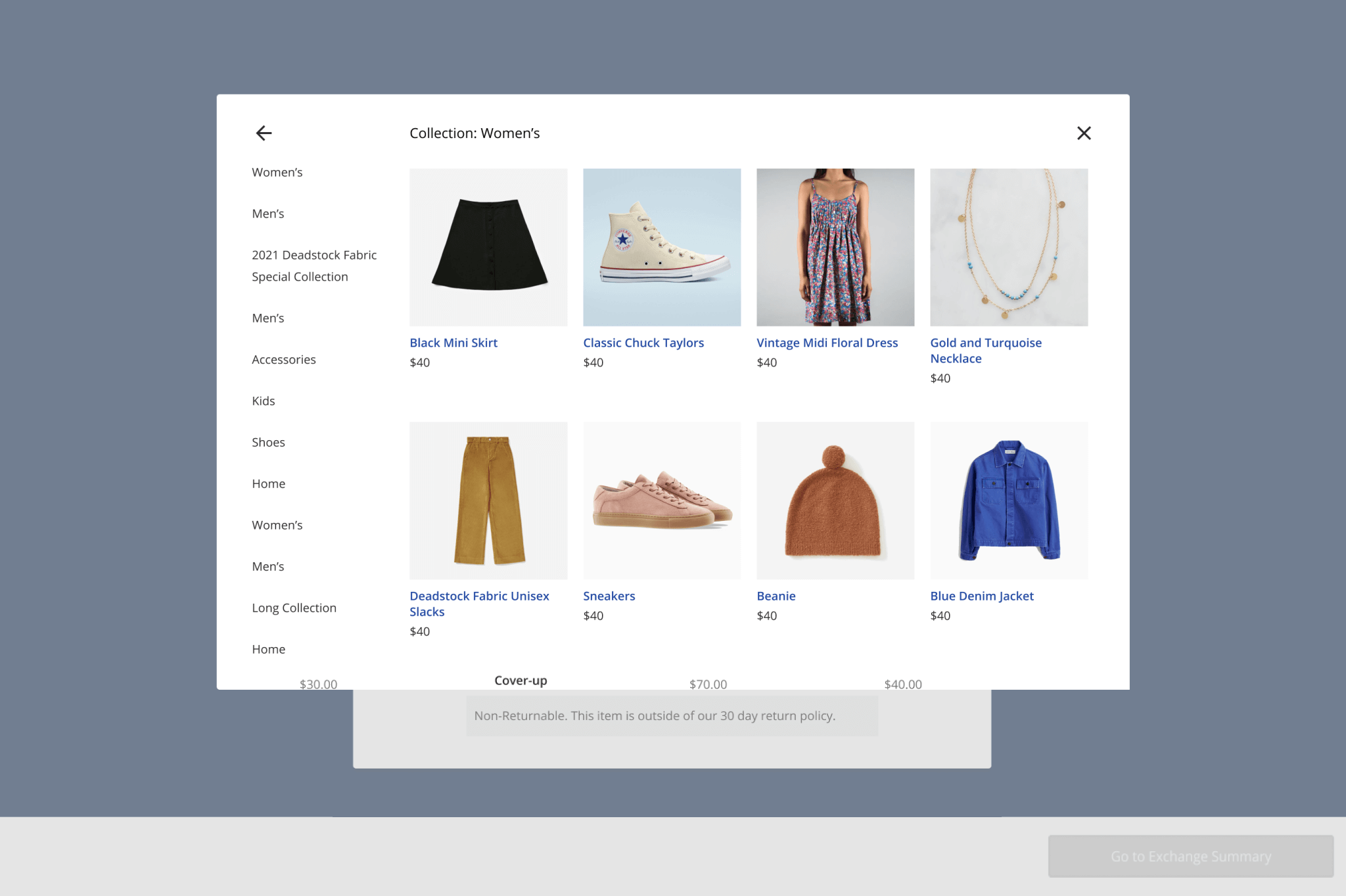The image size is (1346, 896).
Task: Select the mustard slacks product image
Action: [488, 501]
